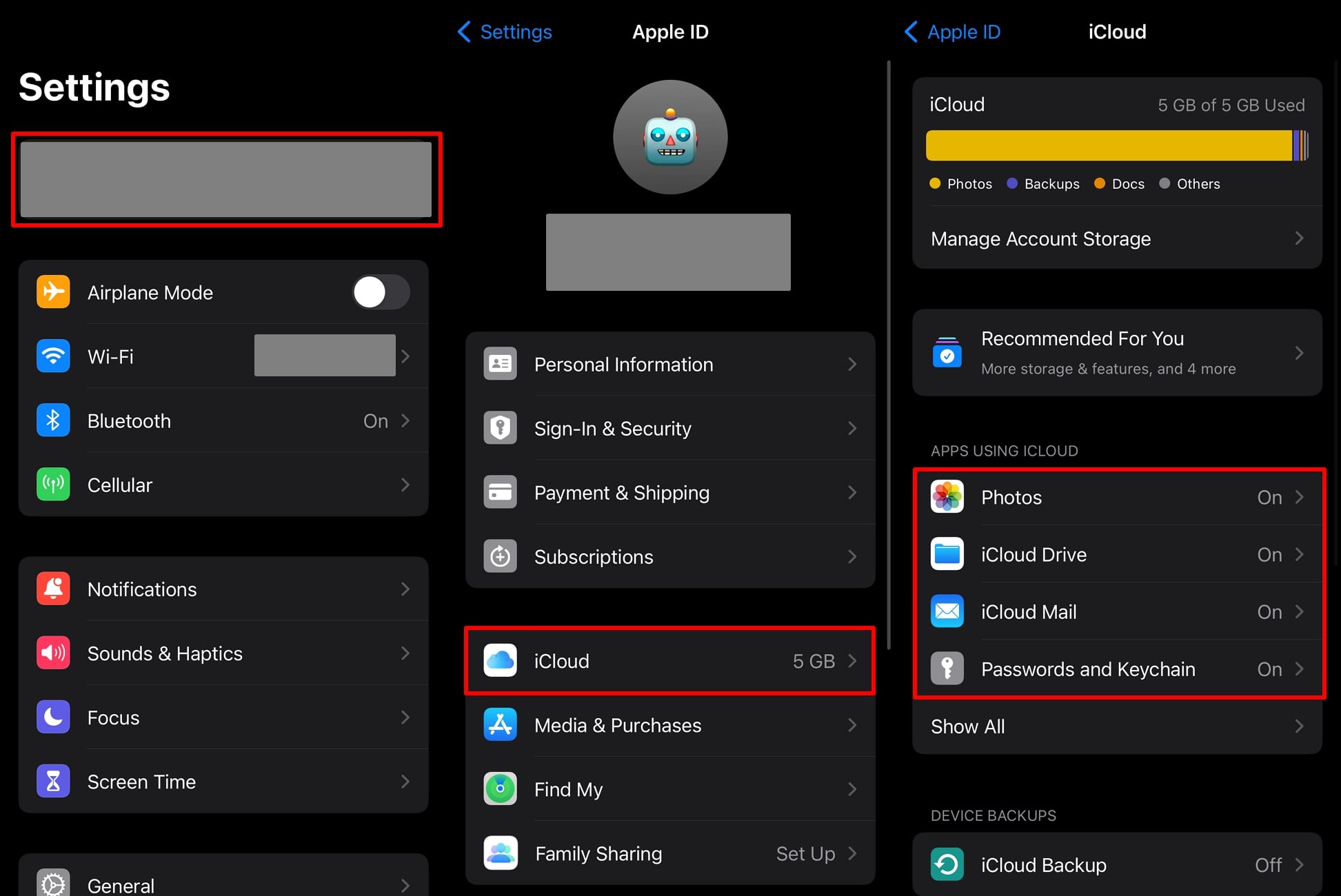
Task: Open the iCloud Backup green icon
Action: 947,864
